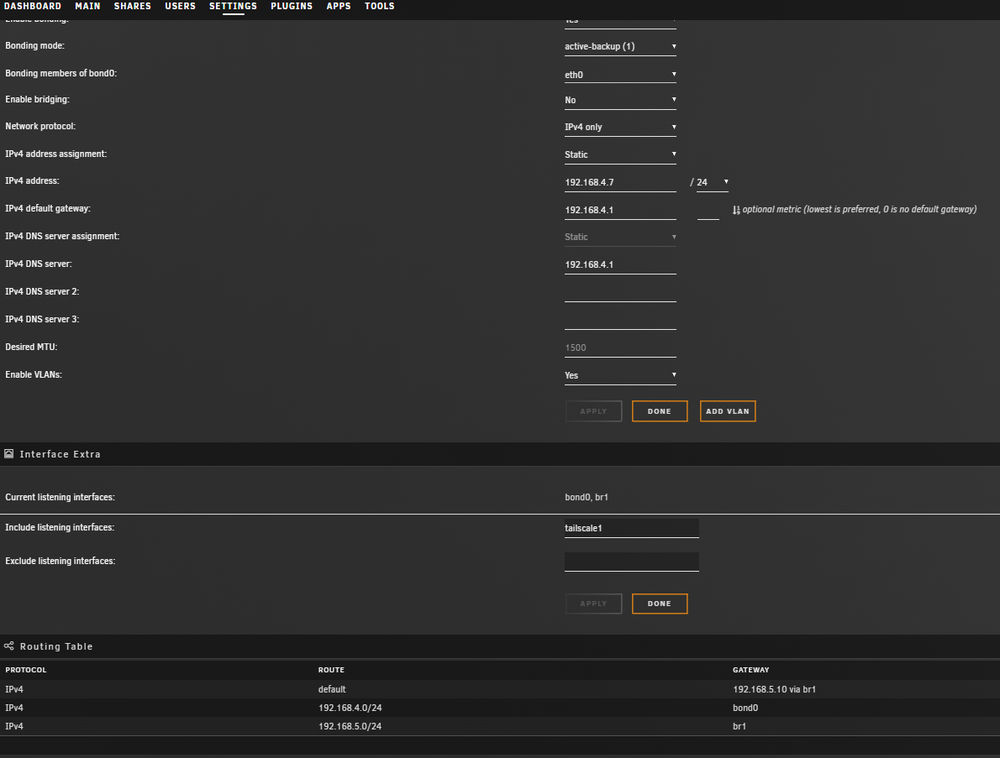1000x758 pixels.
Task: Open IPv4 DNS server assignment dropdown
Action: tap(620, 237)
